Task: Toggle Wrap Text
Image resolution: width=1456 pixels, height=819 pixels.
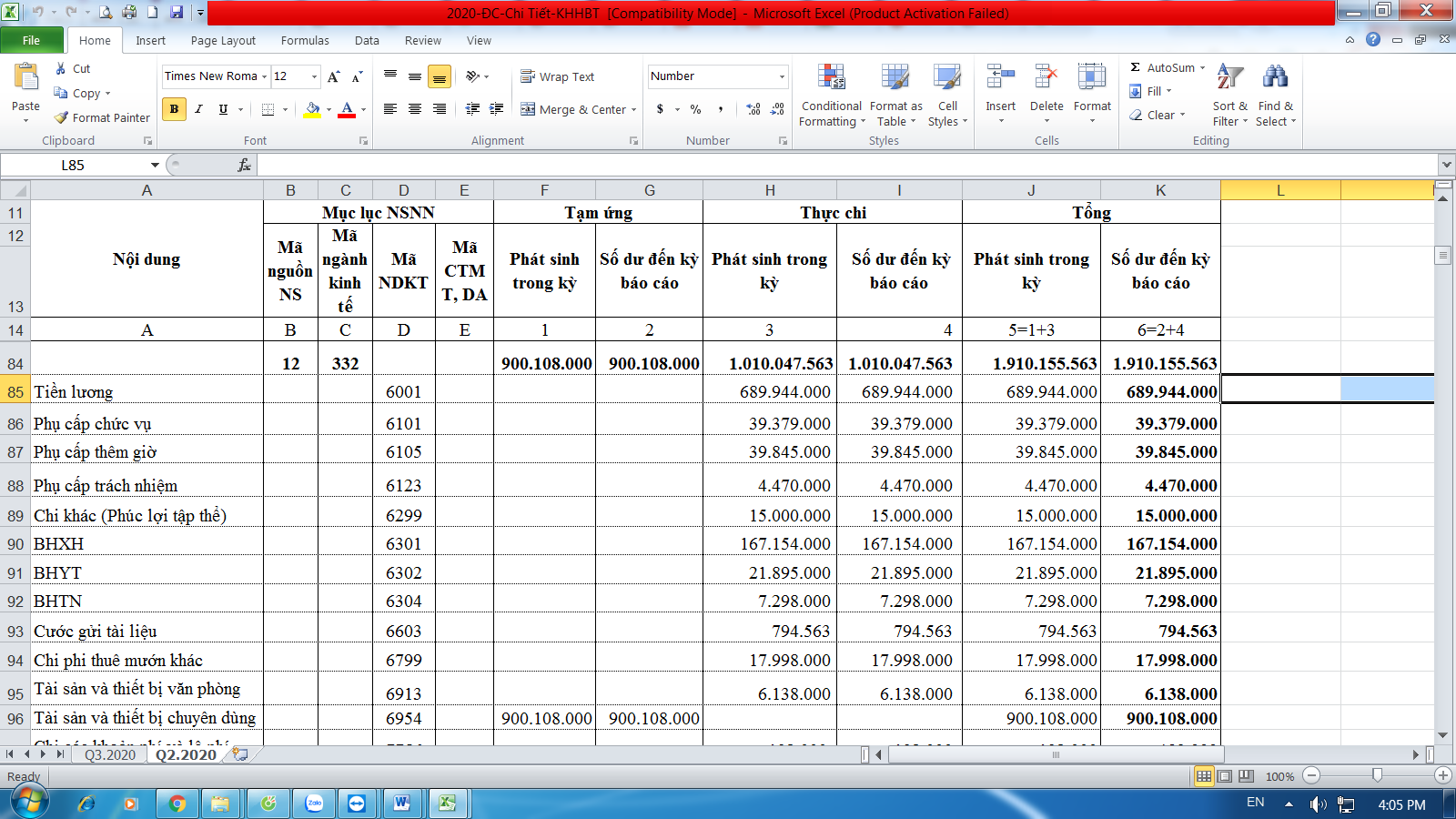Action: click(x=557, y=76)
